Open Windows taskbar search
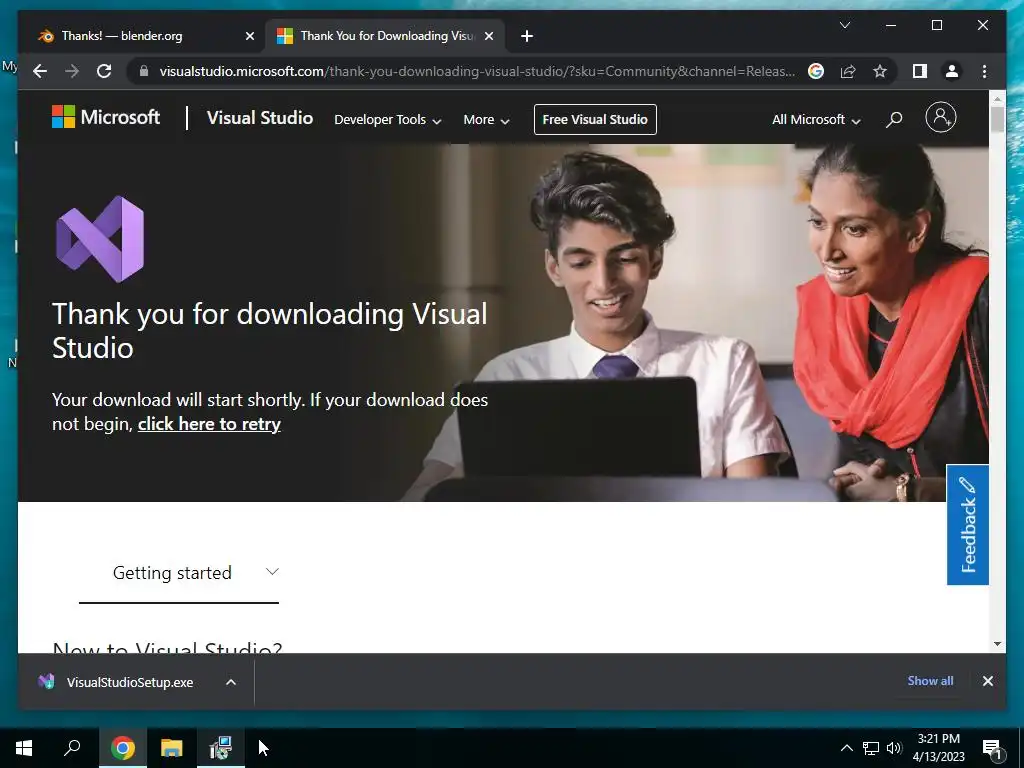This screenshot has height=768, width=1024. tap(72, 748)
